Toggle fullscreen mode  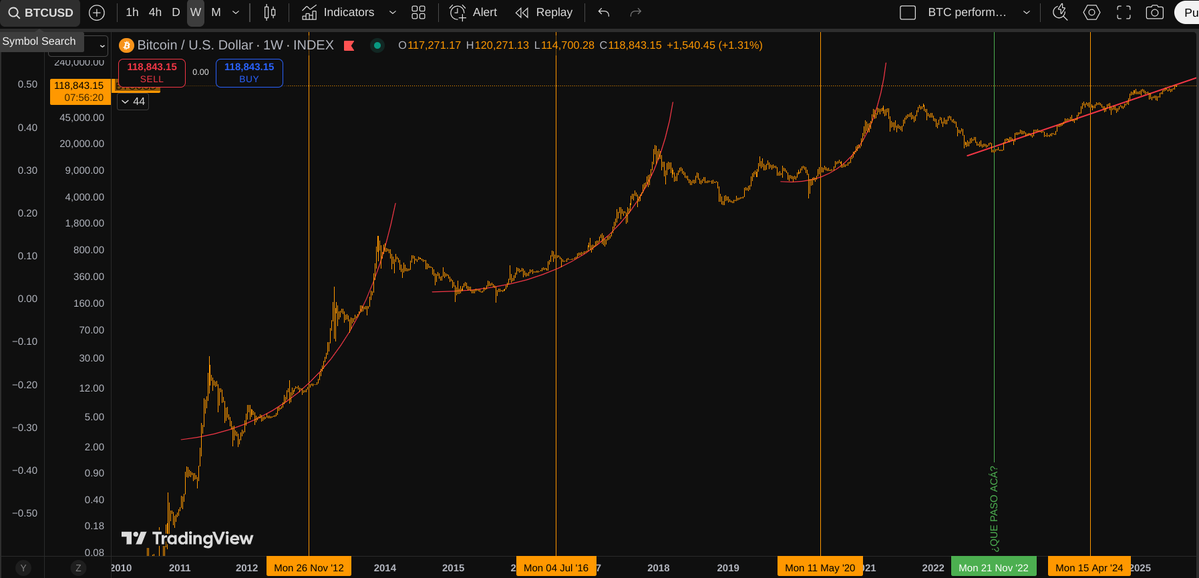pyautogui.click(x=1123, y=12)
